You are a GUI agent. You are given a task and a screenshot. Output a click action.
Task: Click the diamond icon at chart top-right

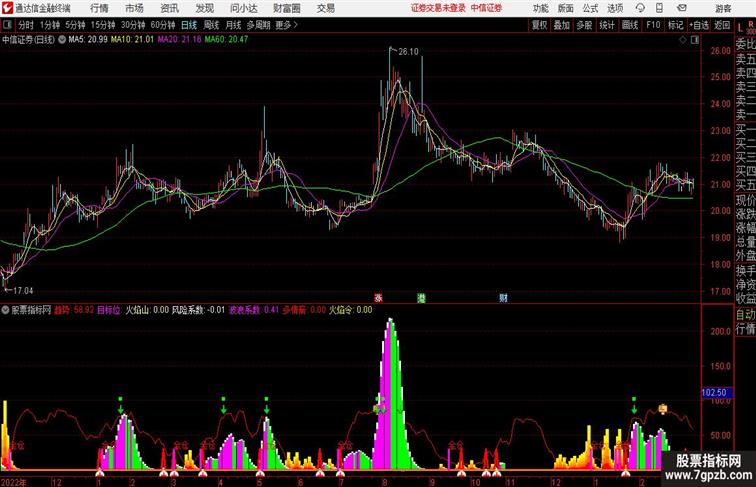[x=683, y=40]
